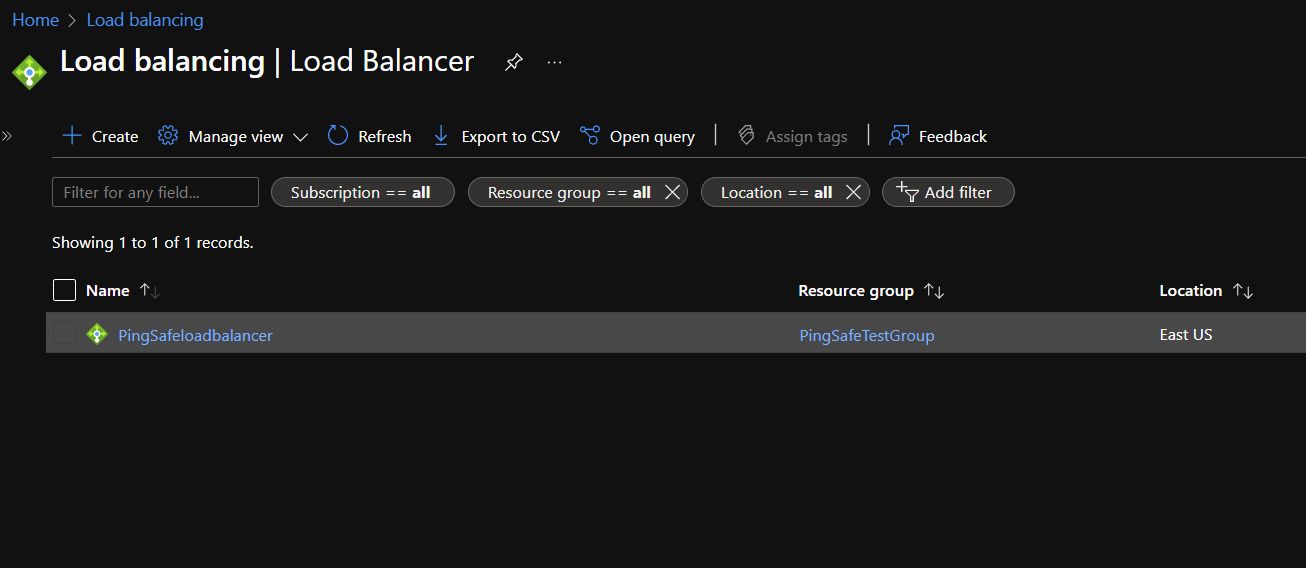
Task: Open the ellipsis more options menu
Action: coord(555,62)
